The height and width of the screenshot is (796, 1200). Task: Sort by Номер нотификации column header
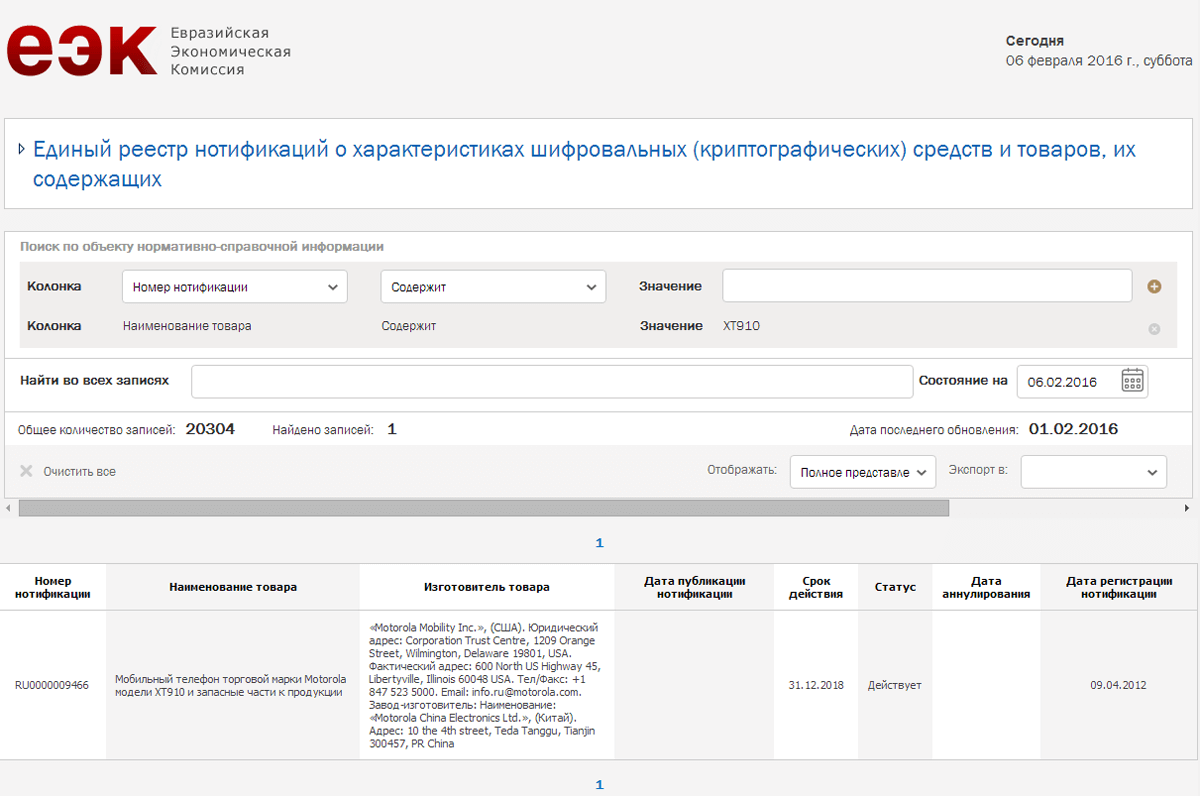point(53,587)
